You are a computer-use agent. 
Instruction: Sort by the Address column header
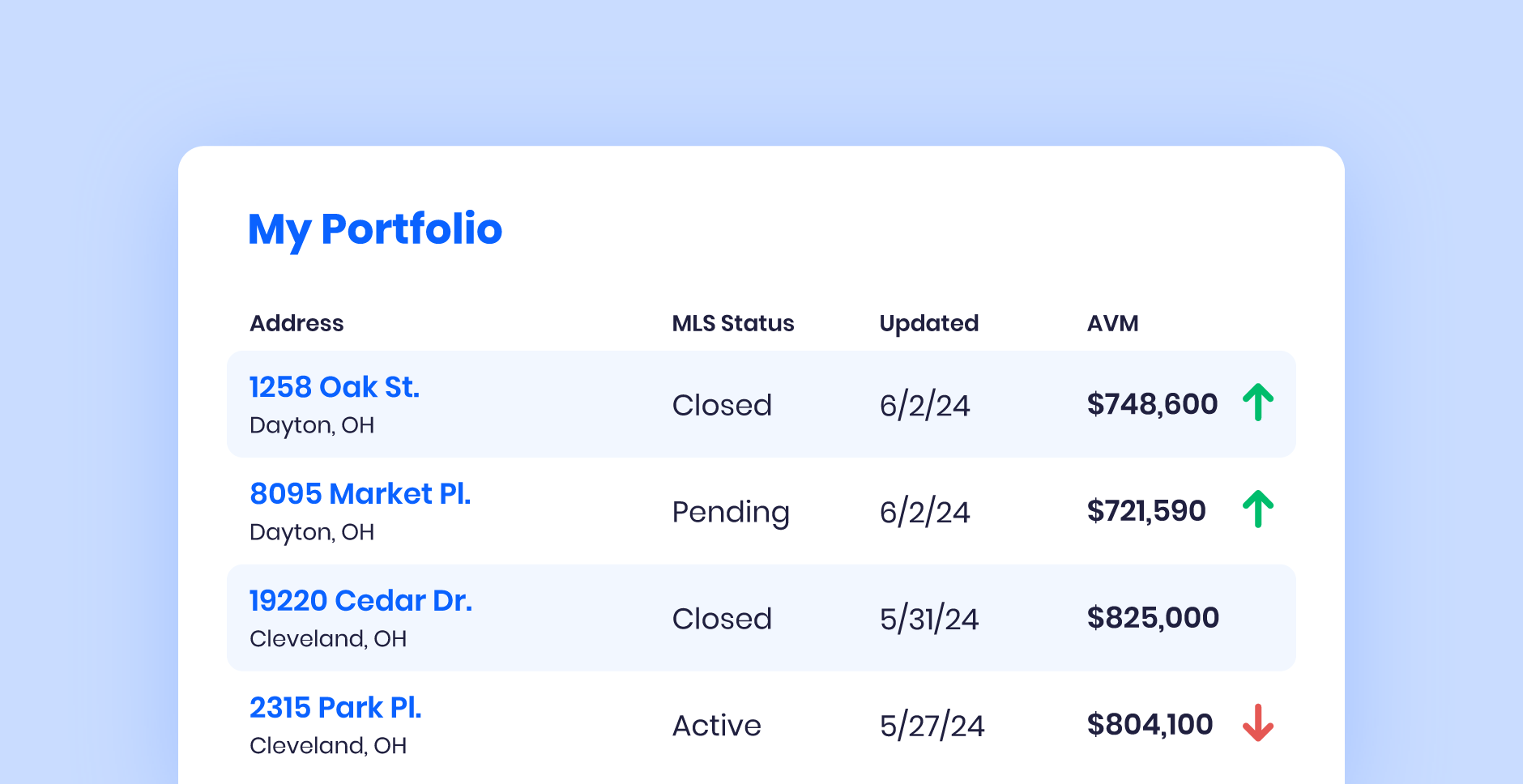[x=296, y=323]
